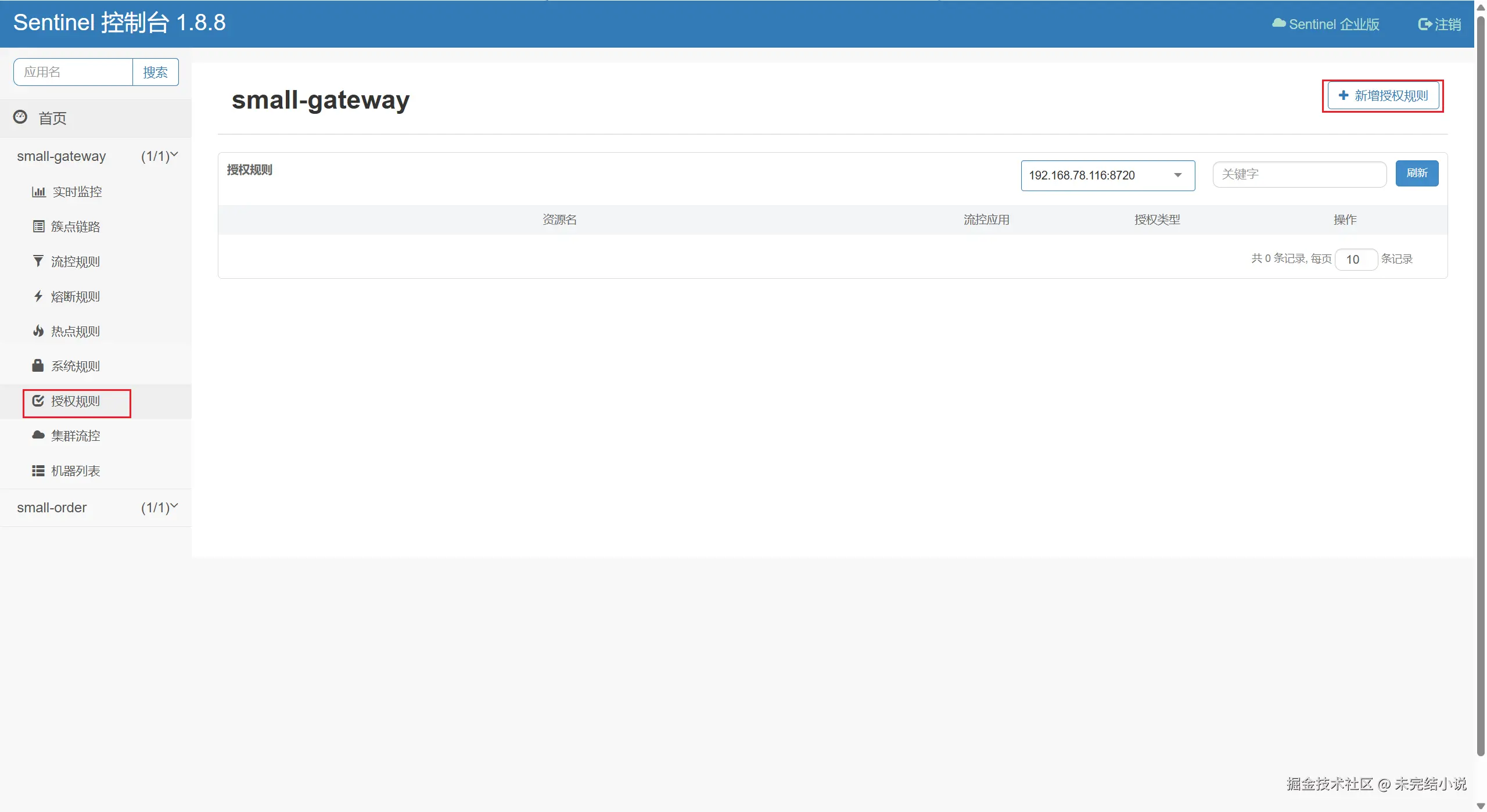The width and height of the screenshot is (1487, 812).
Task: Click the list icon for 簇点链路
Action: [38, 227]
